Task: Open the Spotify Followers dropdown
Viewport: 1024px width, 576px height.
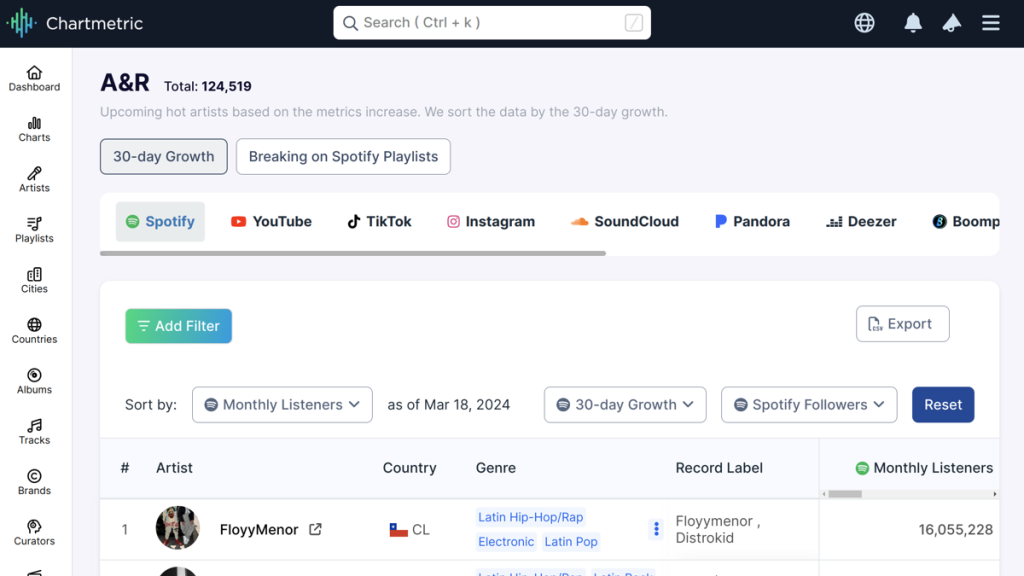Action: point(809,405)
